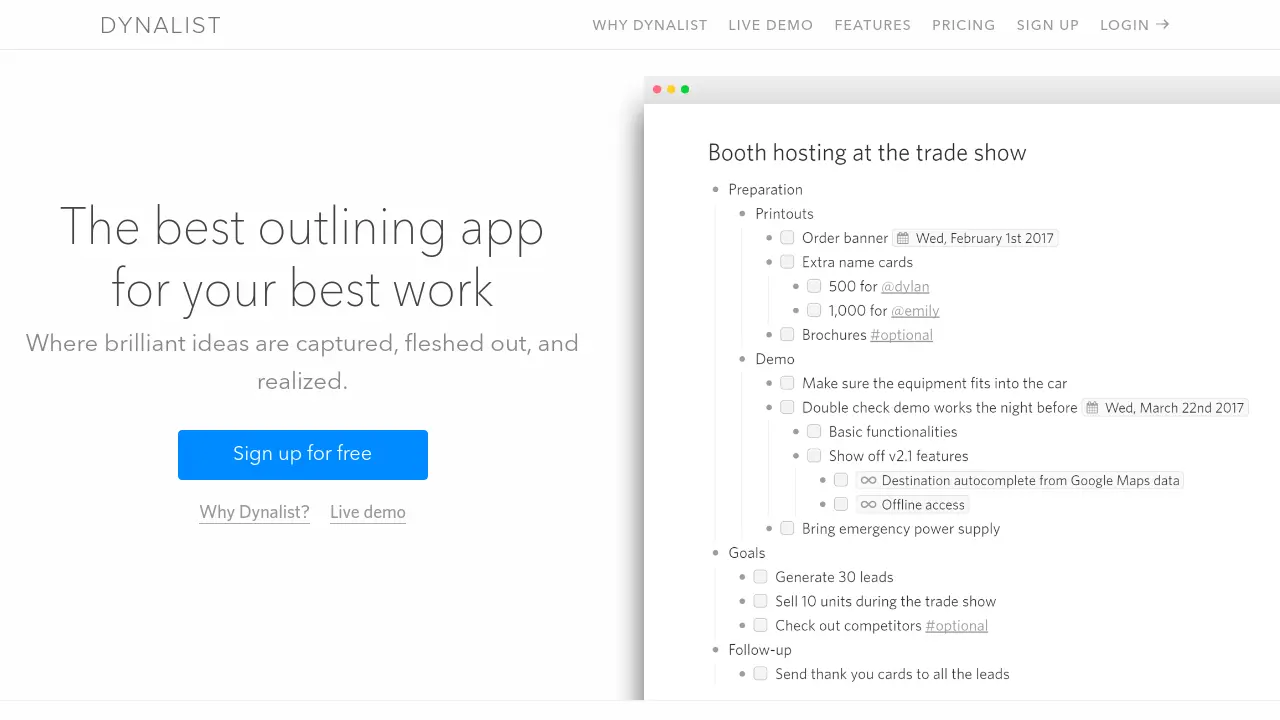Click the Dynalist logo in the header
The image size is (1280, 720).
pyautogui.click(x=160, y=25)
